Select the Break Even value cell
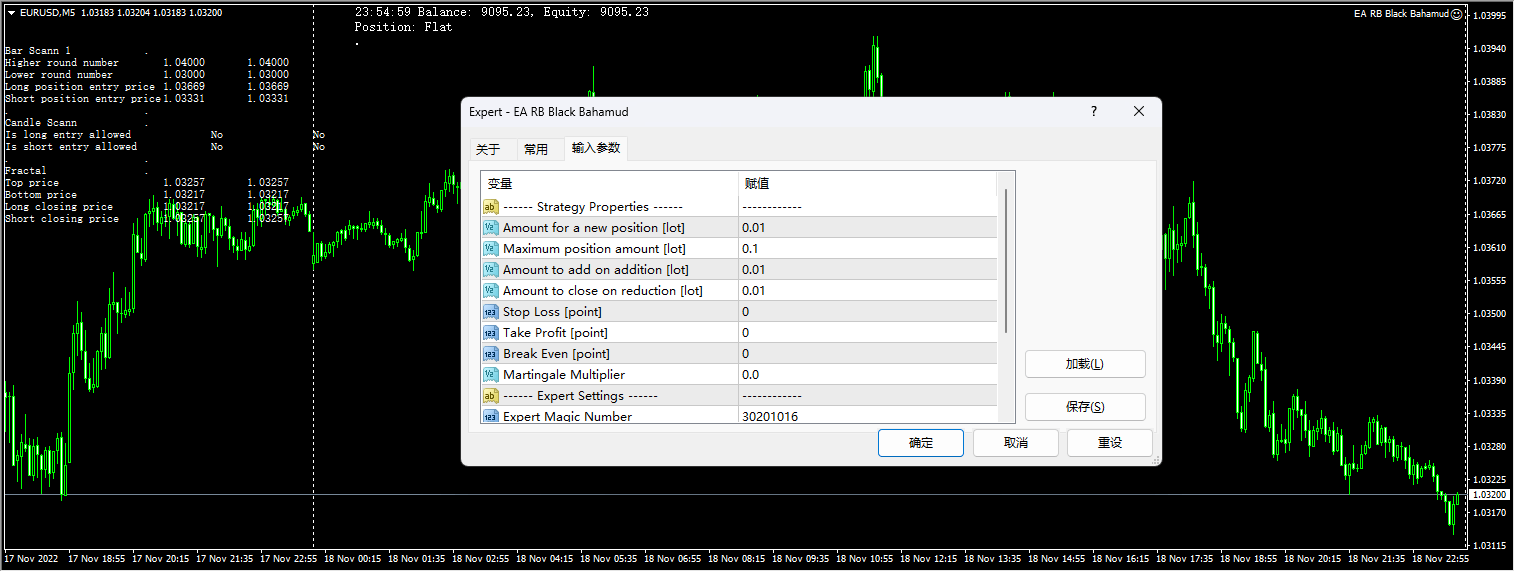The height and width of the screenshot is (572, 1515). (x=867, y=354)
